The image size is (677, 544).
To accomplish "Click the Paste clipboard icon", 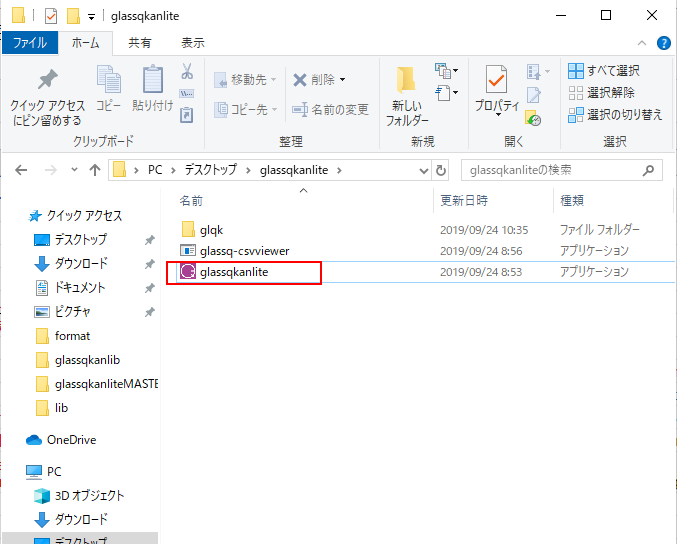I will [152, 89].
